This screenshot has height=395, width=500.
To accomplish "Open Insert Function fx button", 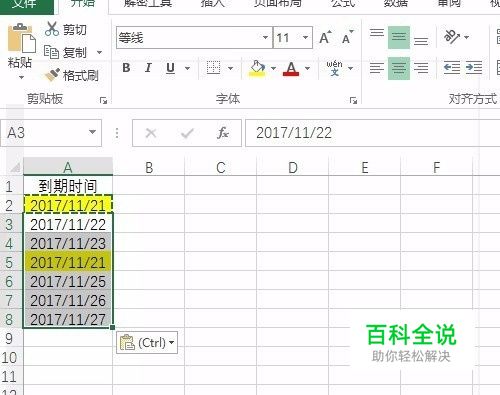I will [223, 133].
